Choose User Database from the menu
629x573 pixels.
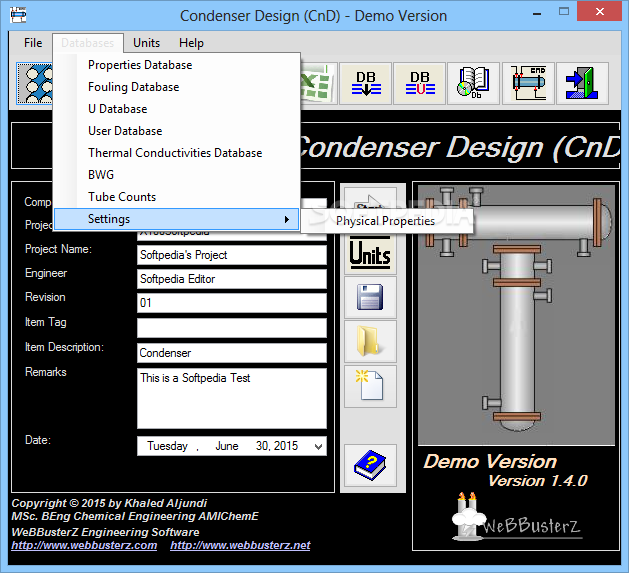pyautogui.click(x=177, y=131)
